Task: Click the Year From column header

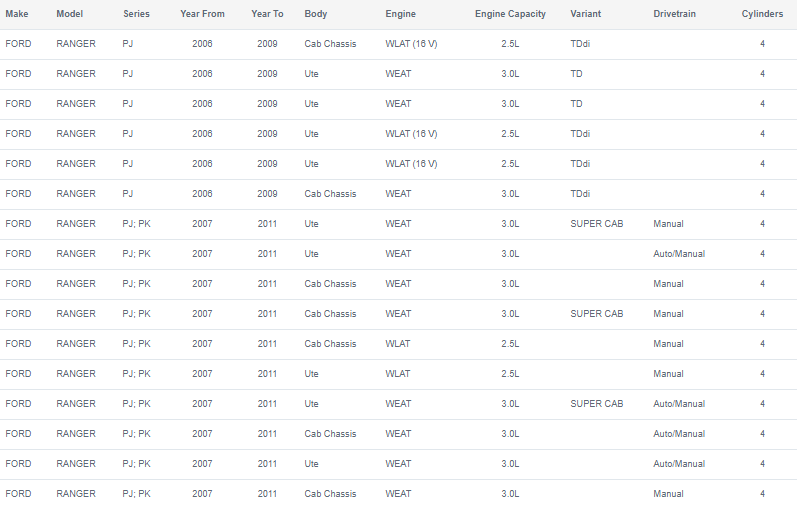Action: coord(202,14)
